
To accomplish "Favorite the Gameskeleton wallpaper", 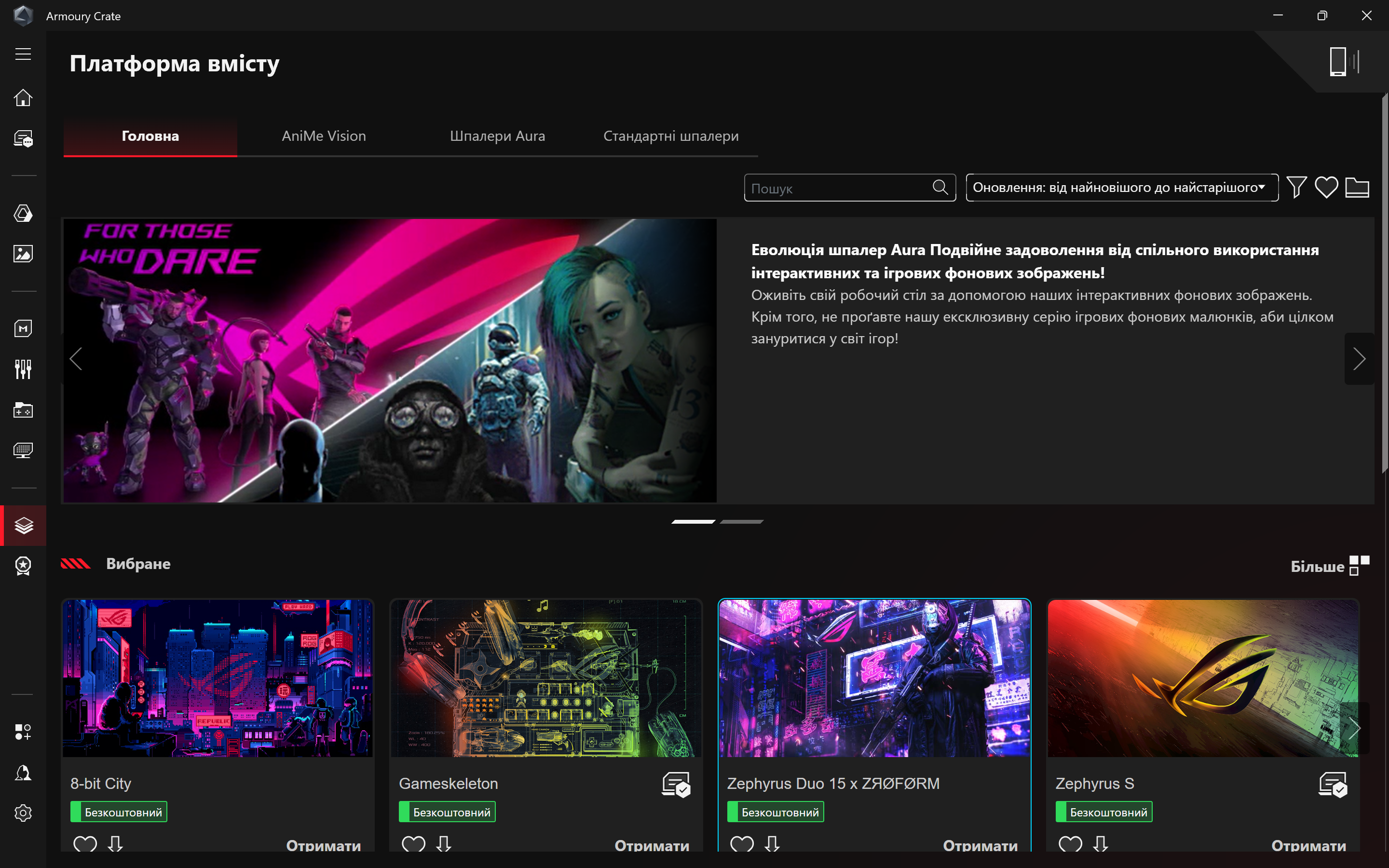I will pos(413,844).
